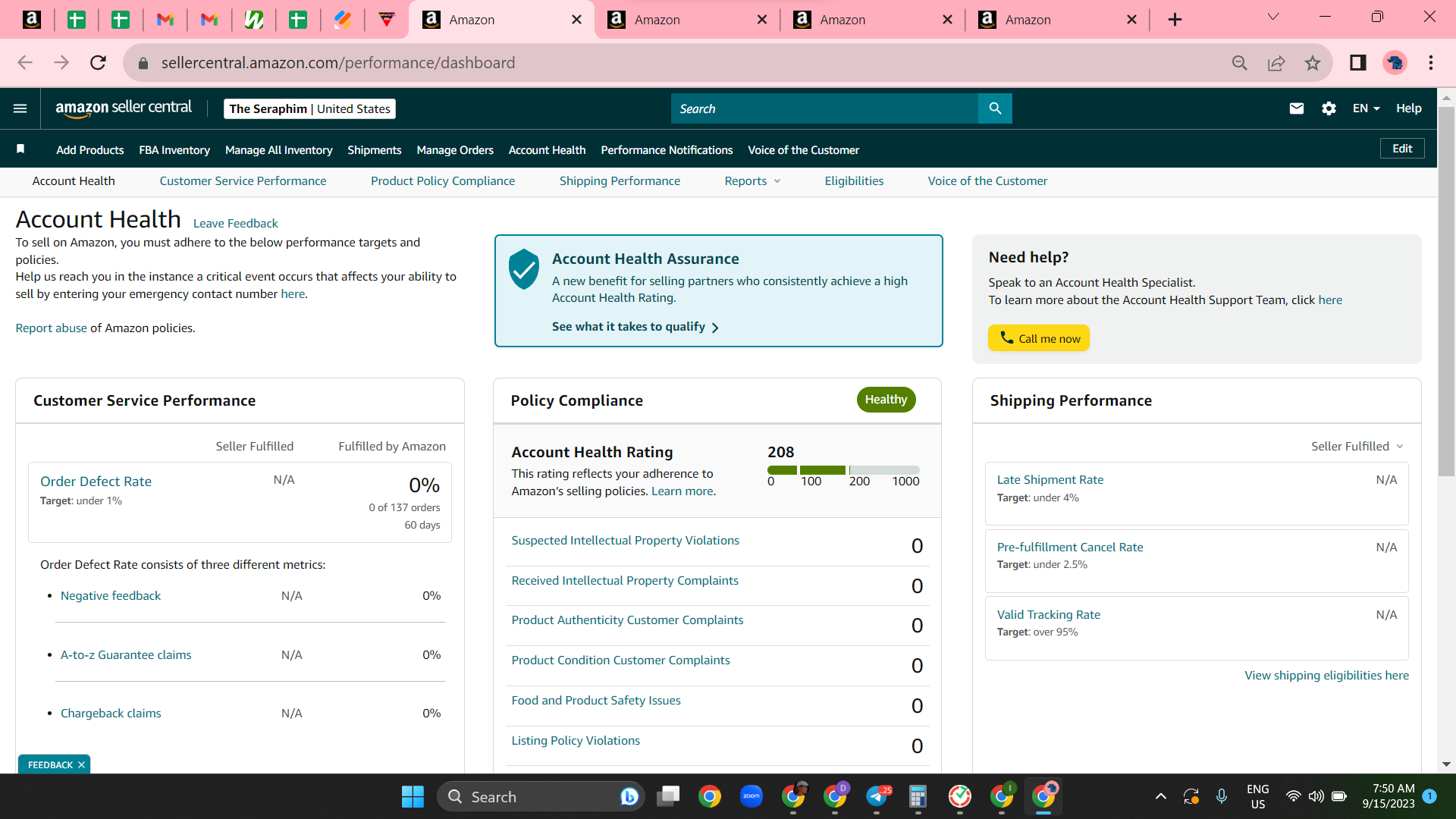Open the Calculator taskbar icon
Screen dimensions: 1456x819
(x=918, y=796)
